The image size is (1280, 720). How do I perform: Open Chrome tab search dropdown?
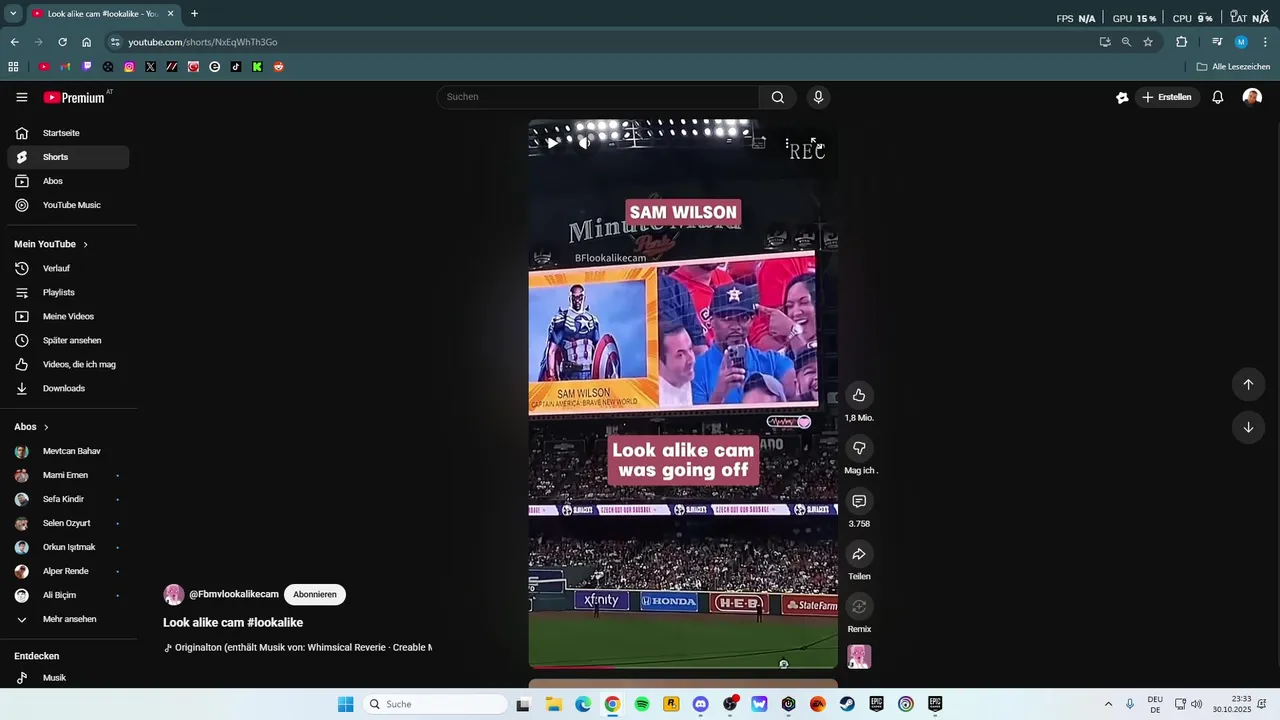tap(13, 14)
